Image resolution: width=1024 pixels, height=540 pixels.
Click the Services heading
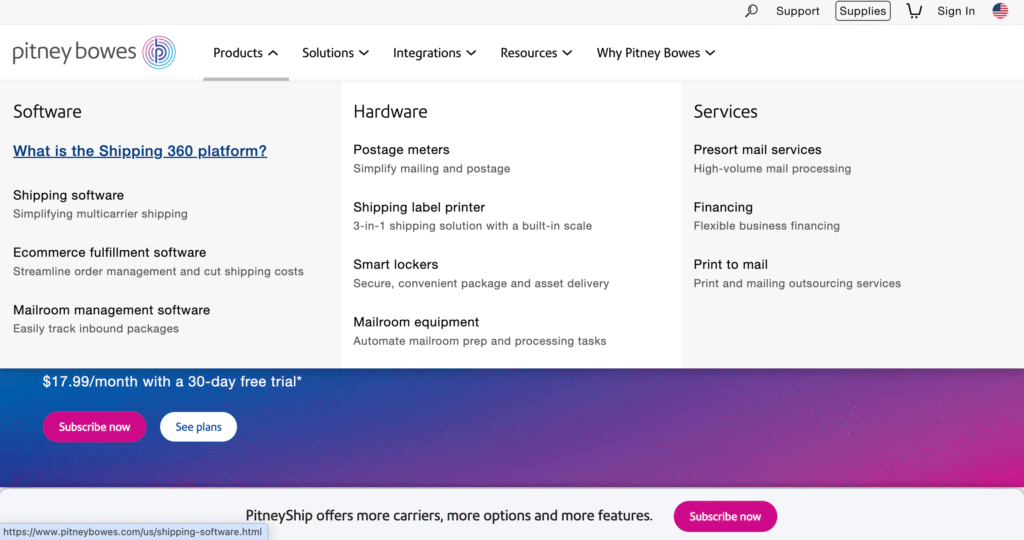coord(726,112)
